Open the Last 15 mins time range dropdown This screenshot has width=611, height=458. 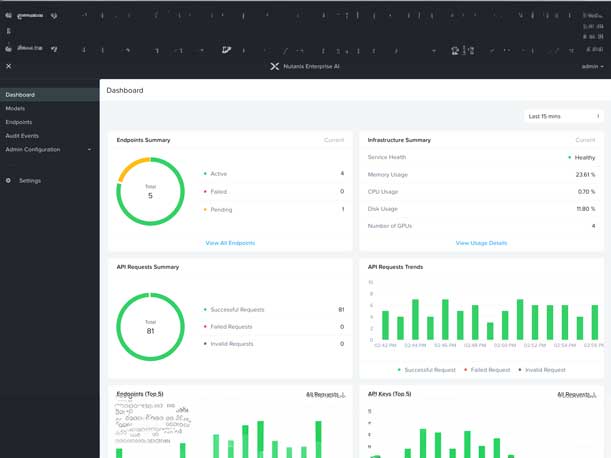(564, 116)
